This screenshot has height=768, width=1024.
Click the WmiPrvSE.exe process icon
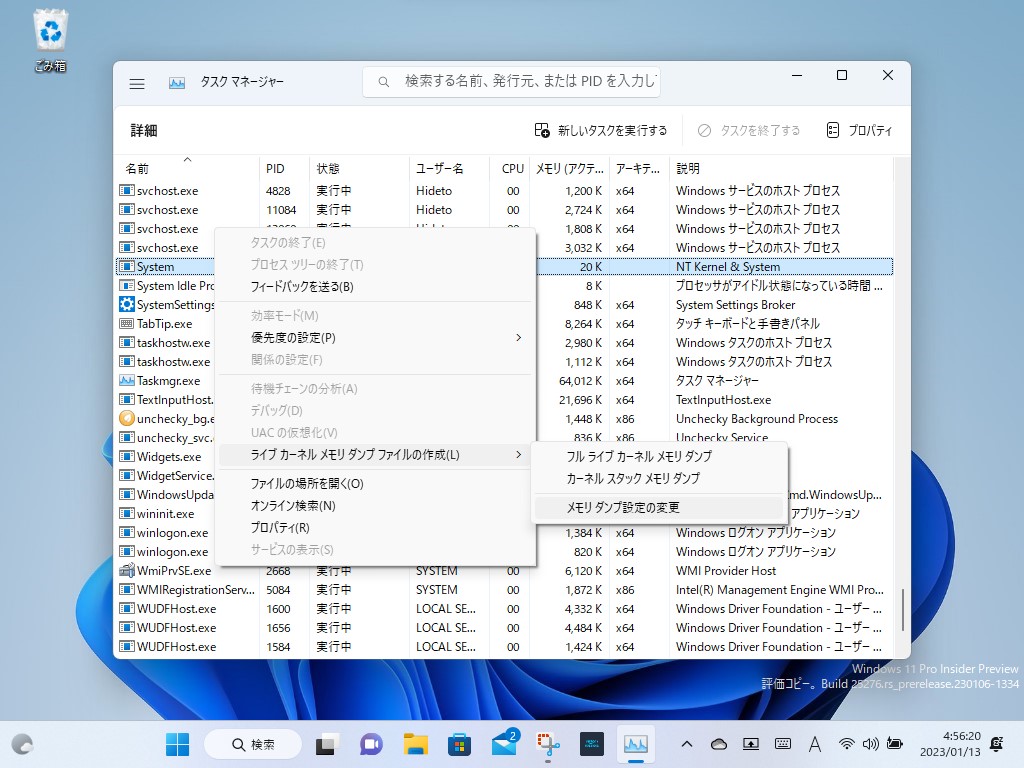[x=127, y=570]
